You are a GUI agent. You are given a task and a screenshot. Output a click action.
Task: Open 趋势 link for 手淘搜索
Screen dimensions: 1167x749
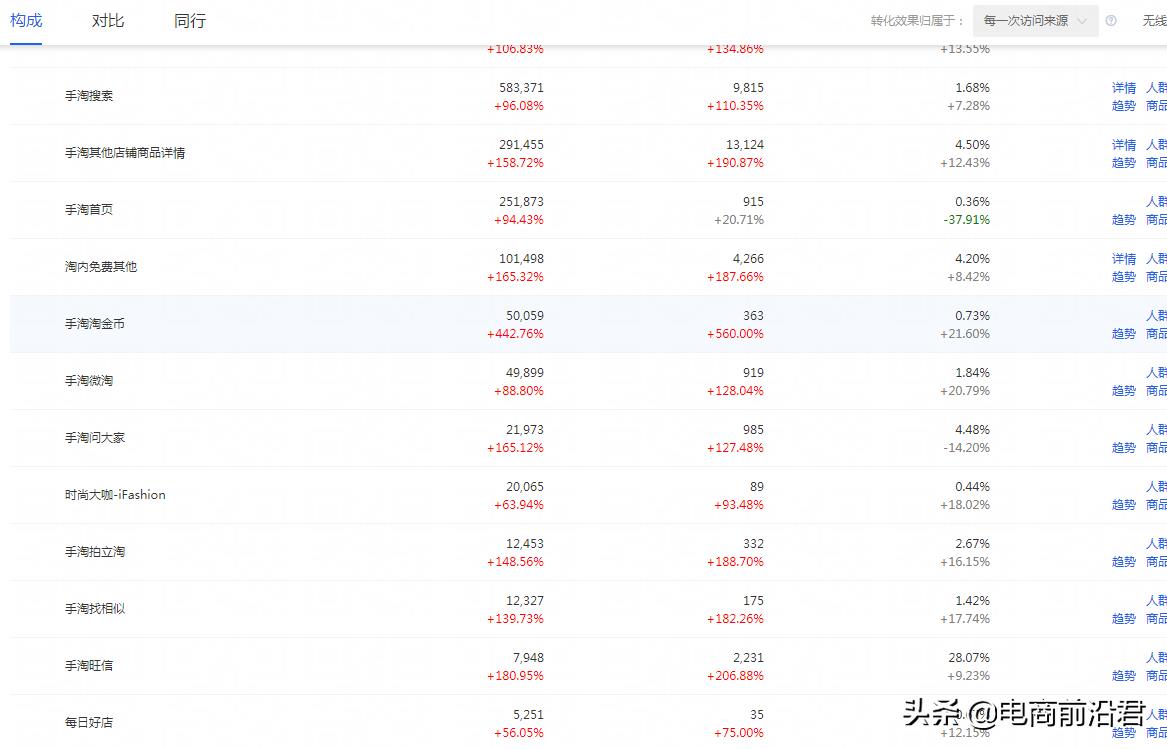[1124, 106]
